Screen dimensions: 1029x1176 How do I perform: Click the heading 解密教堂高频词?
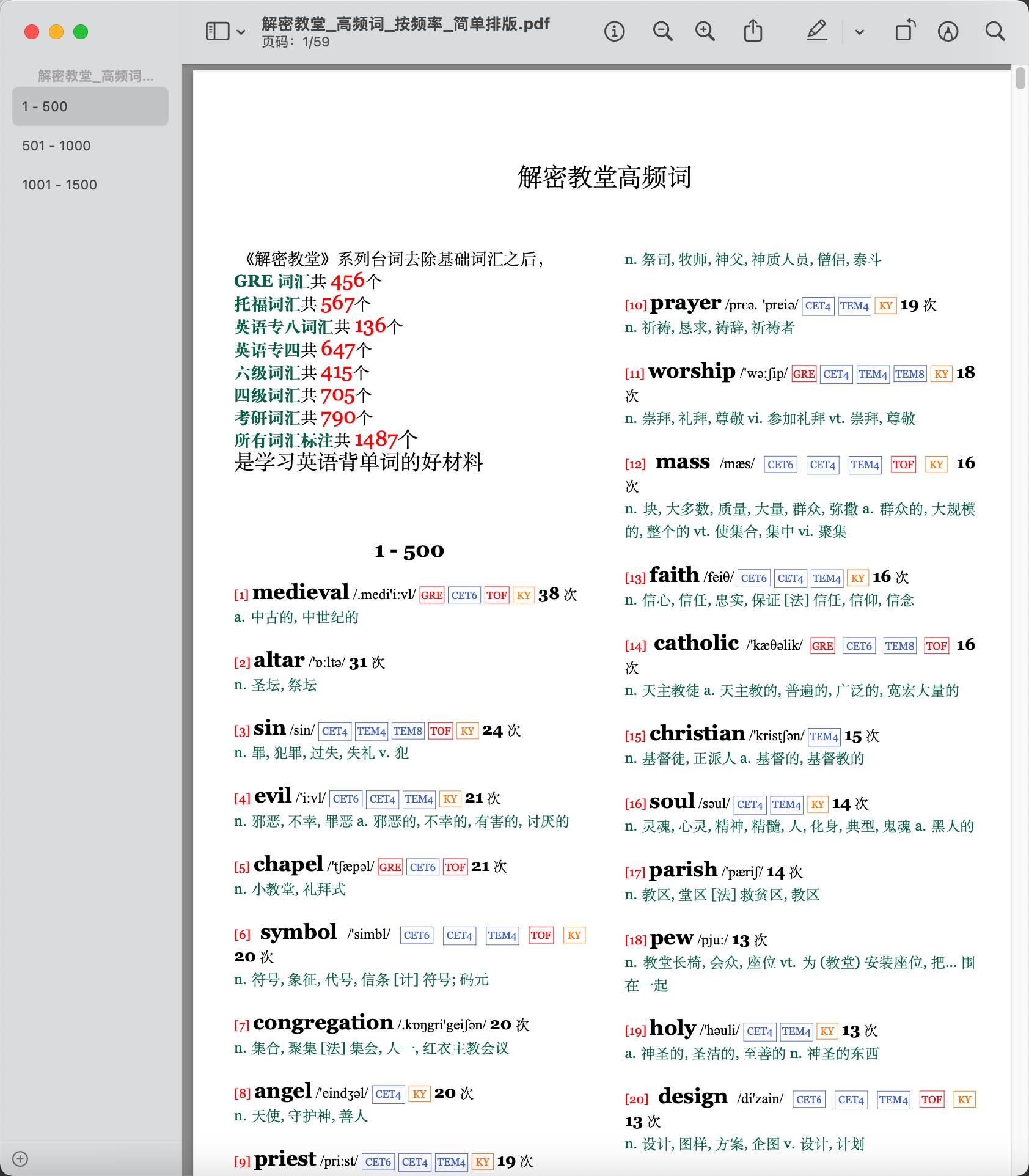click(x=604, y=177)
